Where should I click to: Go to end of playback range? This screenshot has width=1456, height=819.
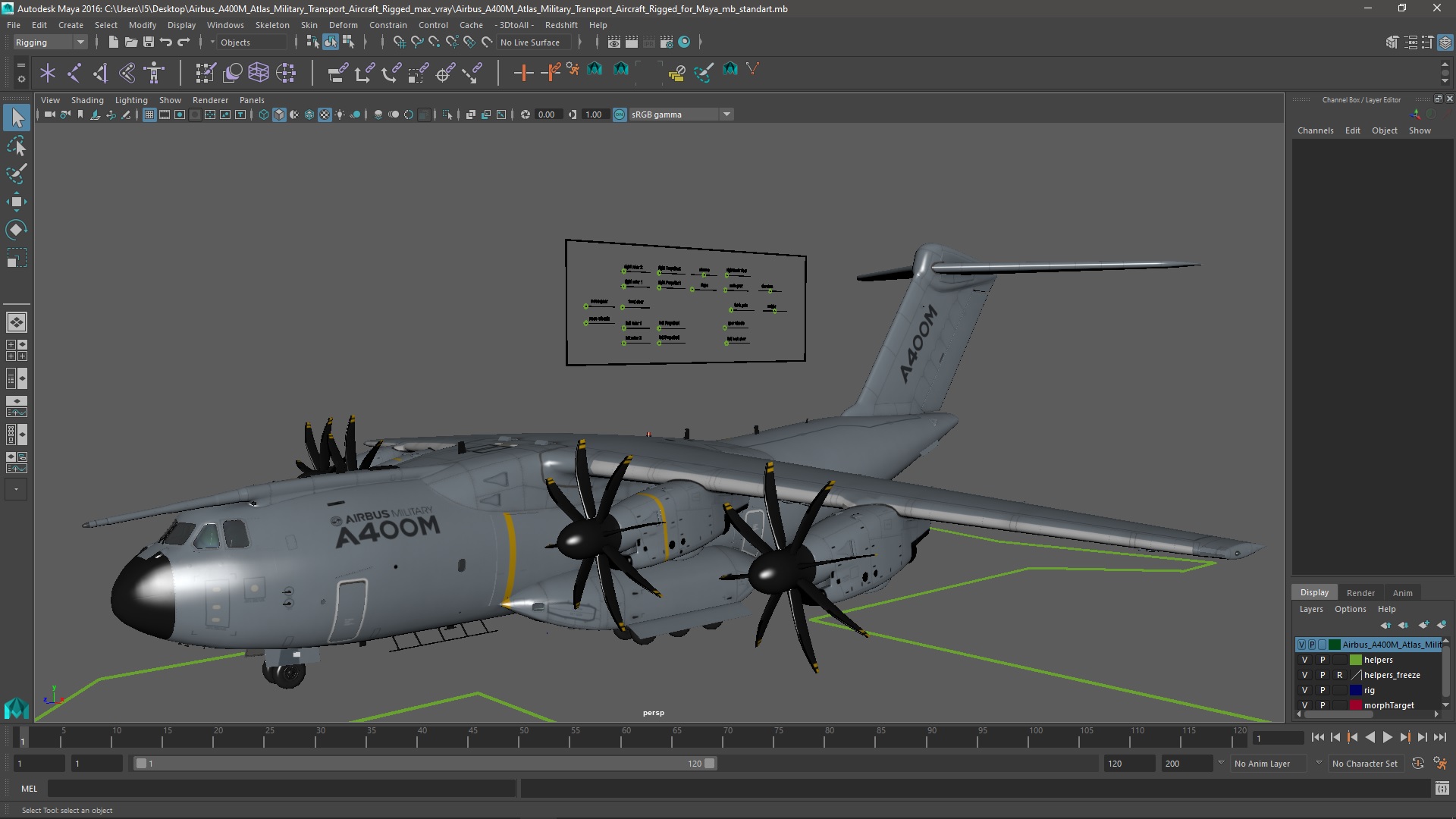click(1439, 737)
